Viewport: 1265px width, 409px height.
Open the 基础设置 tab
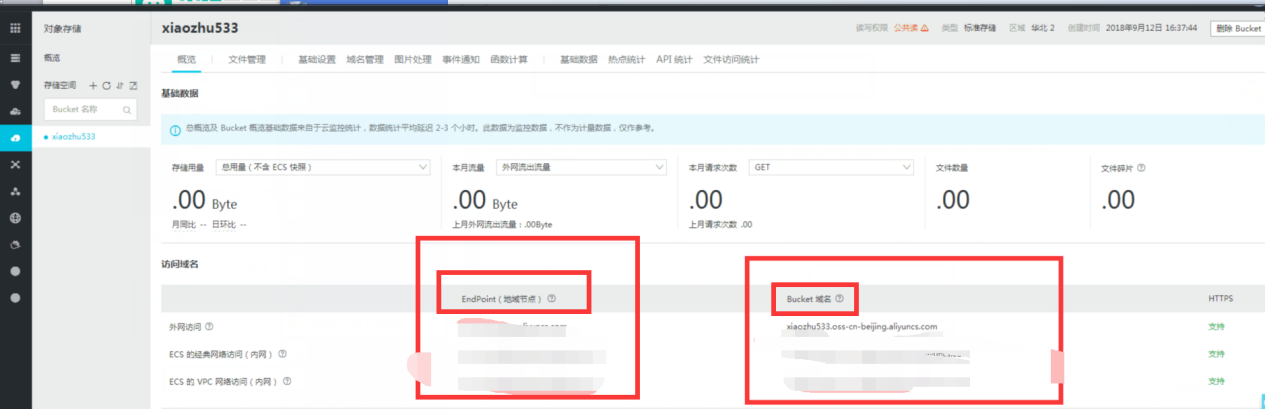(317, 60)
